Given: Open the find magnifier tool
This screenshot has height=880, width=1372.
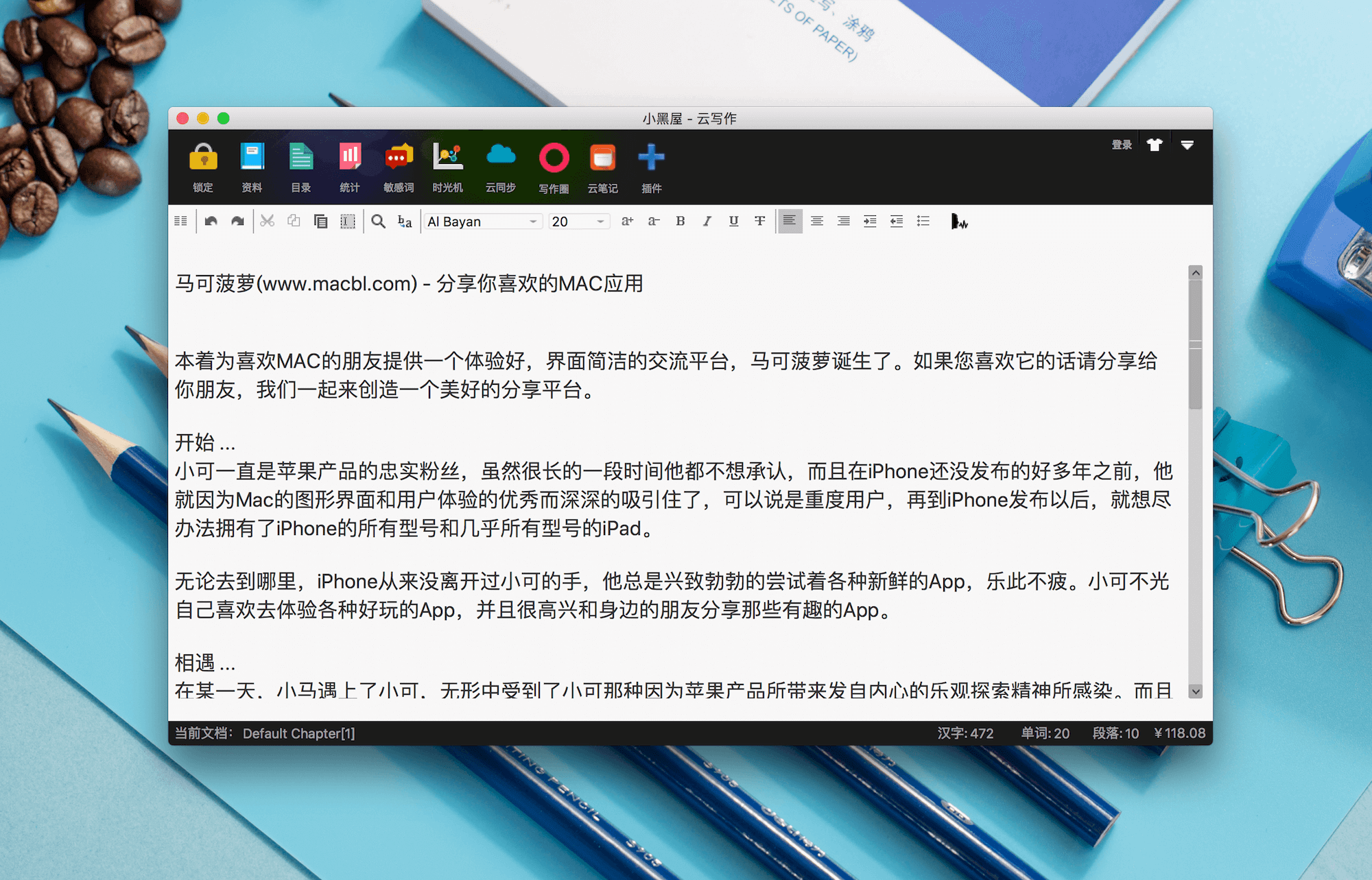Looking at the screenshot, I should (x=378, y=221).
